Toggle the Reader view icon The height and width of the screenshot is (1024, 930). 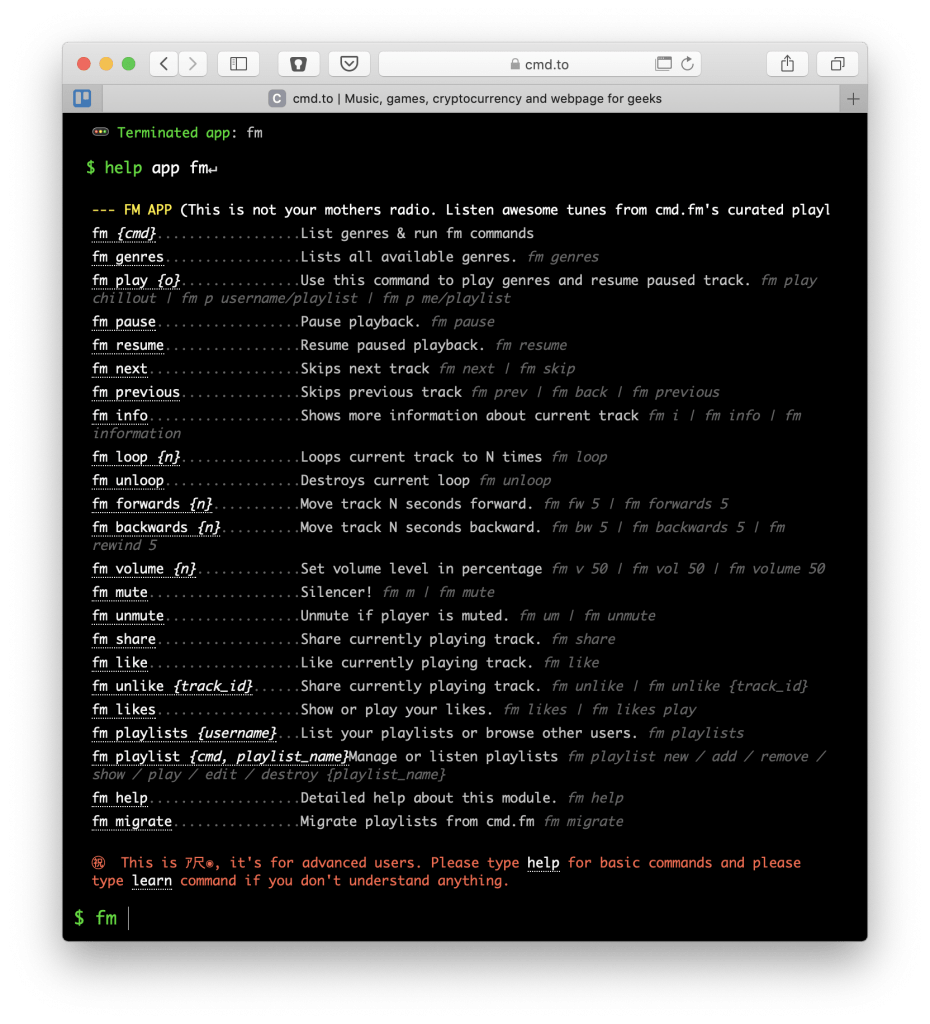(664, 63)
